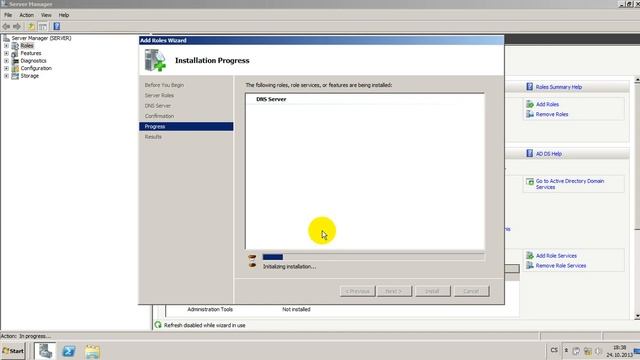Click the Add Role Services link

point(556,256)
